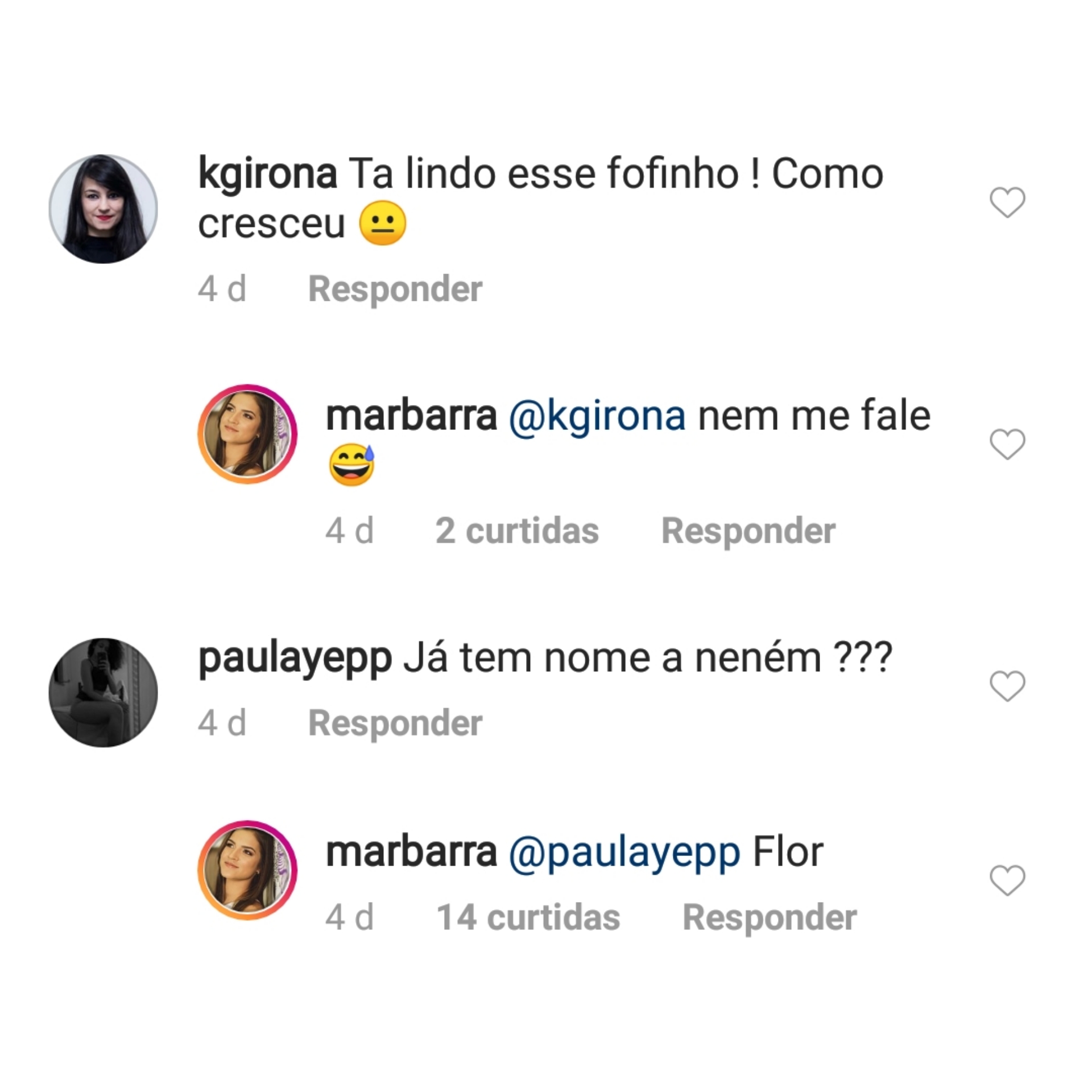Like marbarra's 'nem me fale' reply
The image size is (1092, 1092).
1007,444
